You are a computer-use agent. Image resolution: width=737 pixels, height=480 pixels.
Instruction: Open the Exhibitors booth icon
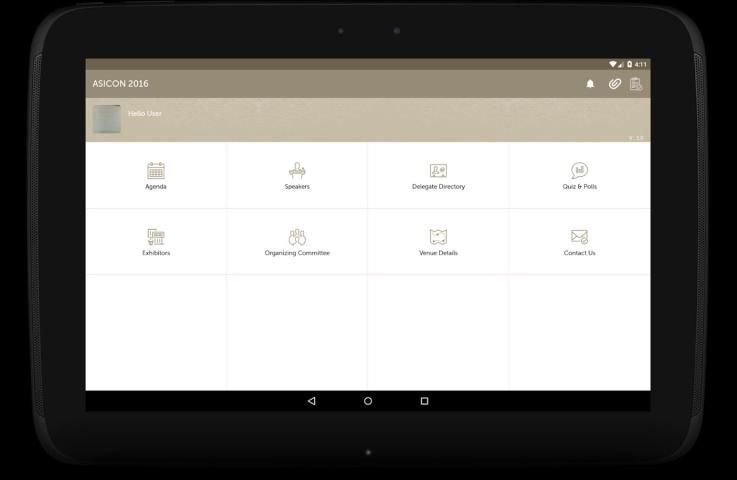coord(156,237)
